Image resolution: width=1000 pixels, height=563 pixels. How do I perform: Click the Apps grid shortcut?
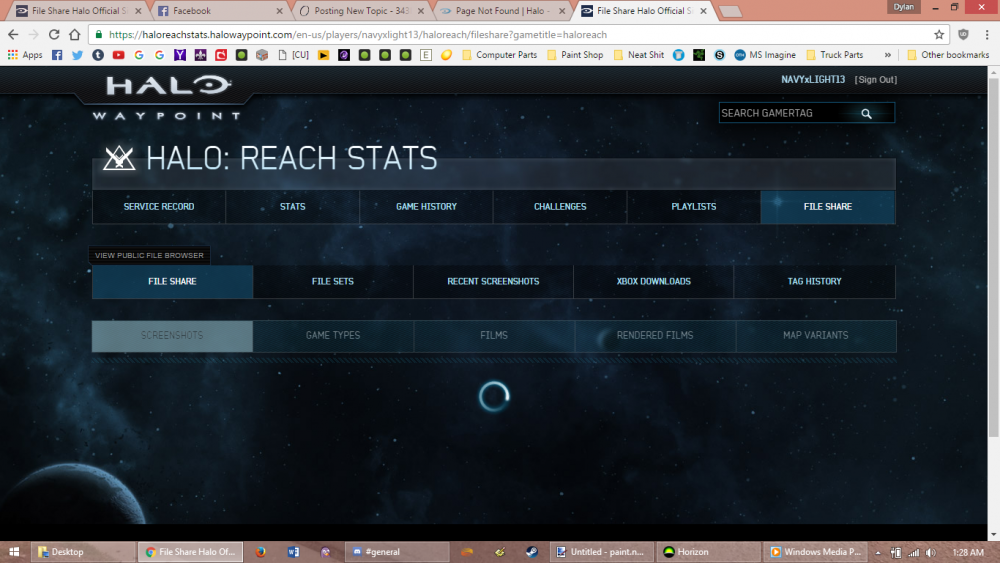[x=25, y=55]
